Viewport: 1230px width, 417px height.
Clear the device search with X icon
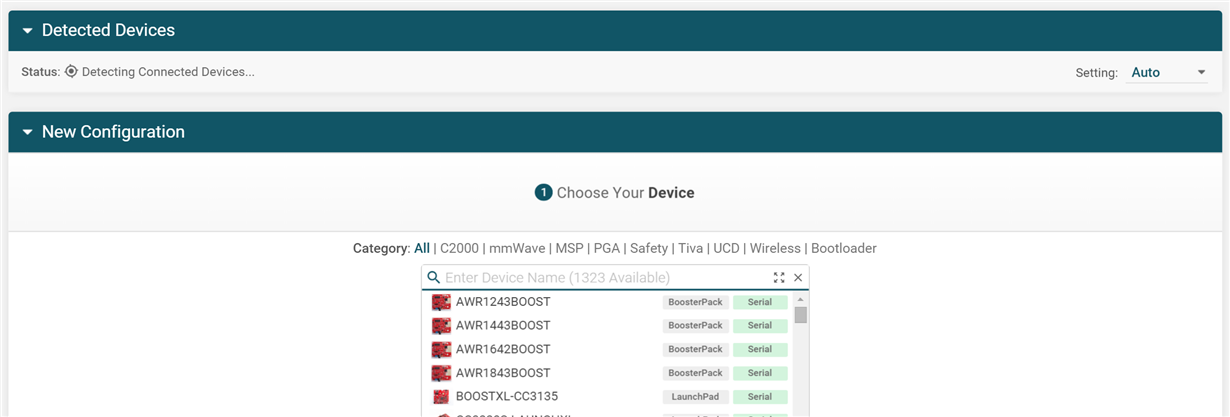798,278
